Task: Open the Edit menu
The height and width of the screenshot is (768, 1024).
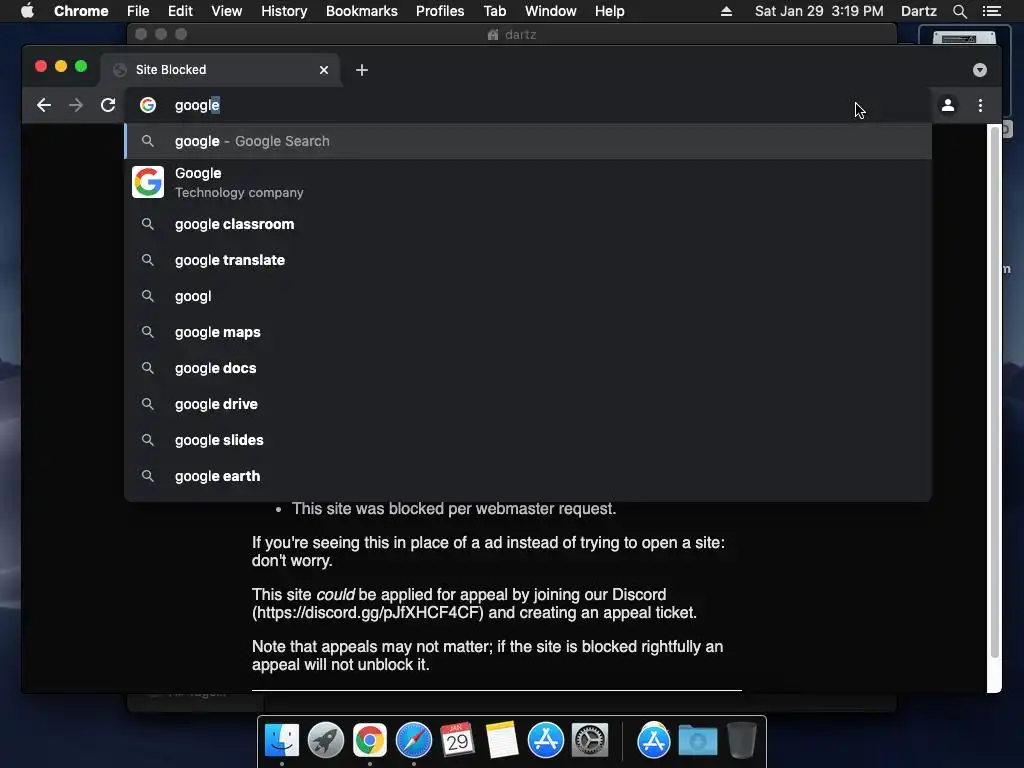Action: pos(180,11)
